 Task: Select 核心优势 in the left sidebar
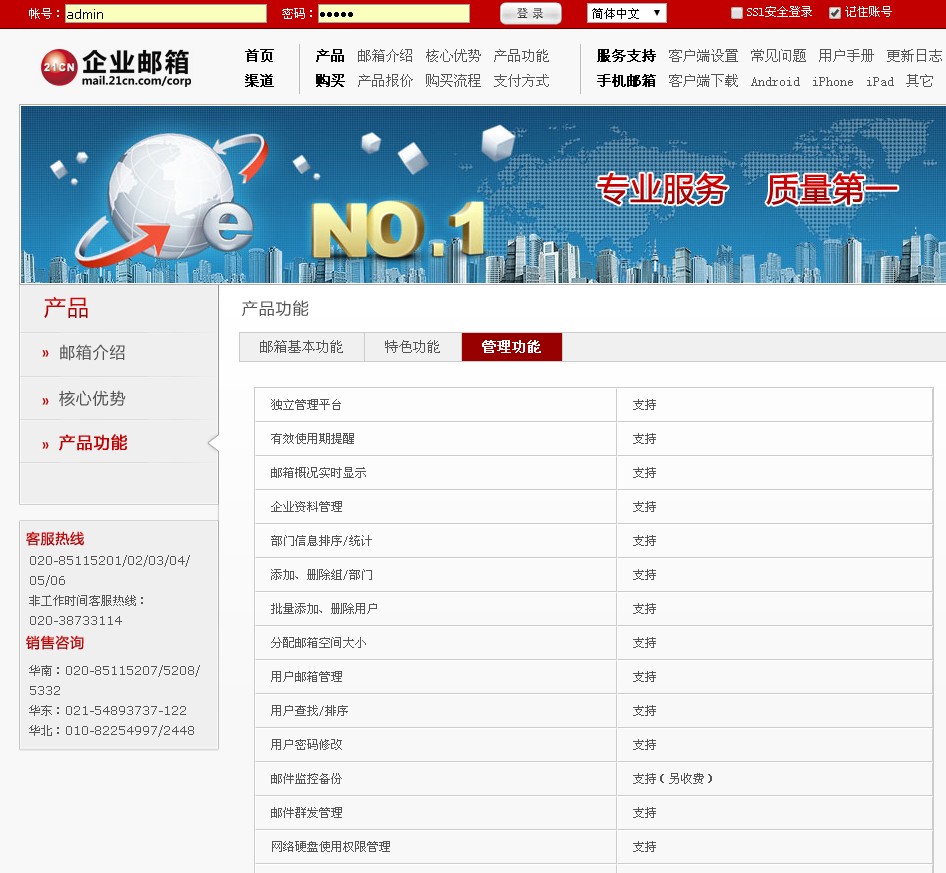point(92,399)
